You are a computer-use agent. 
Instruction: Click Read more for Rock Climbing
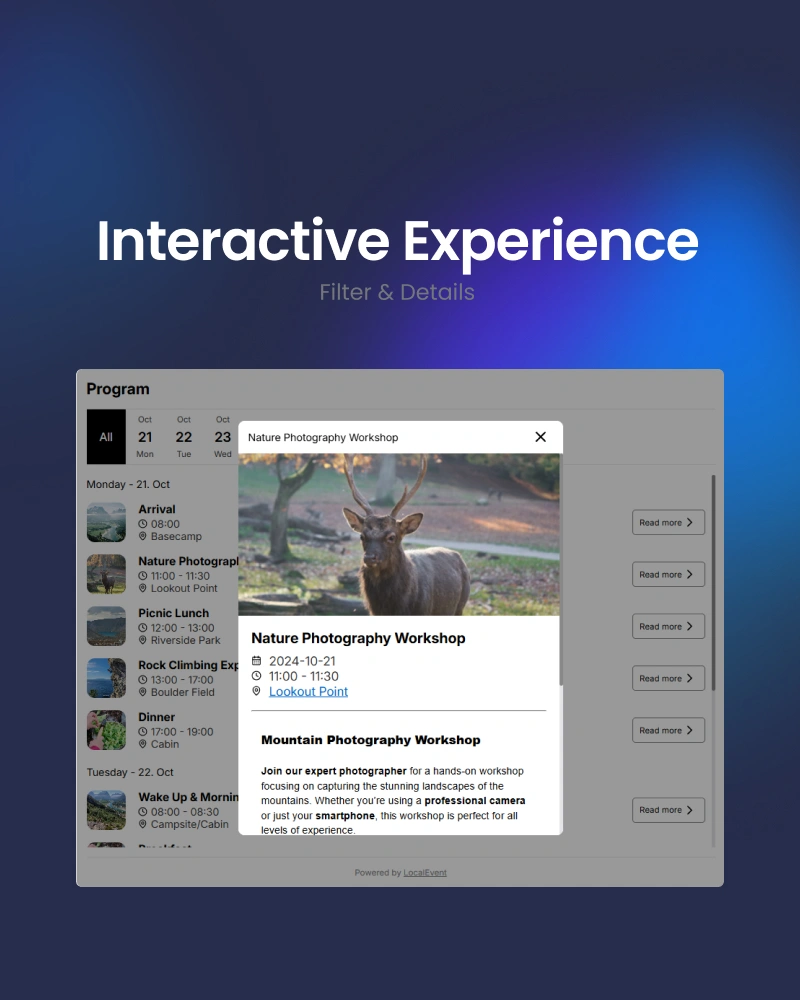(668, 679)
